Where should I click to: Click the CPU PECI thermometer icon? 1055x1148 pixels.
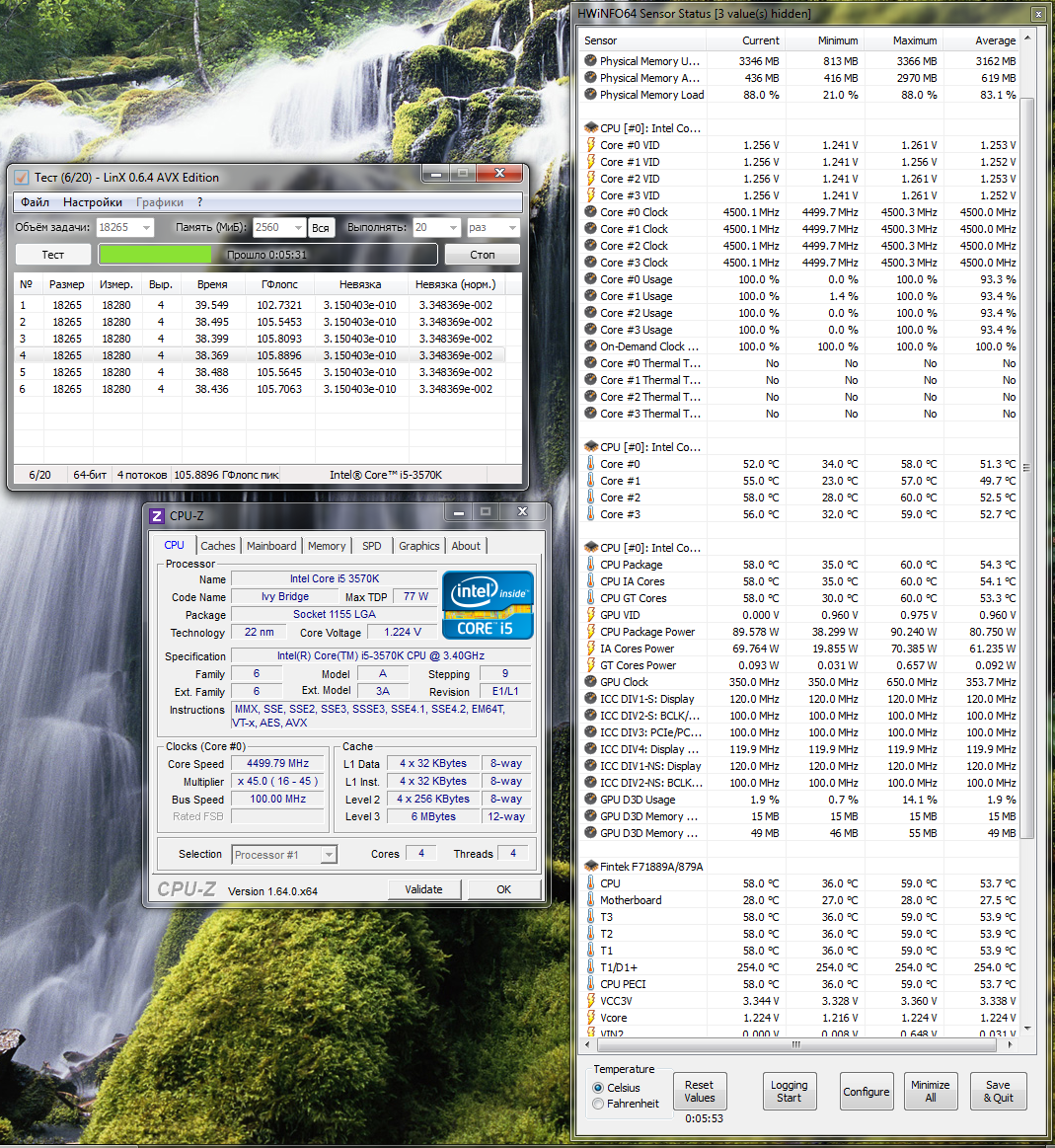pos(591,984)
